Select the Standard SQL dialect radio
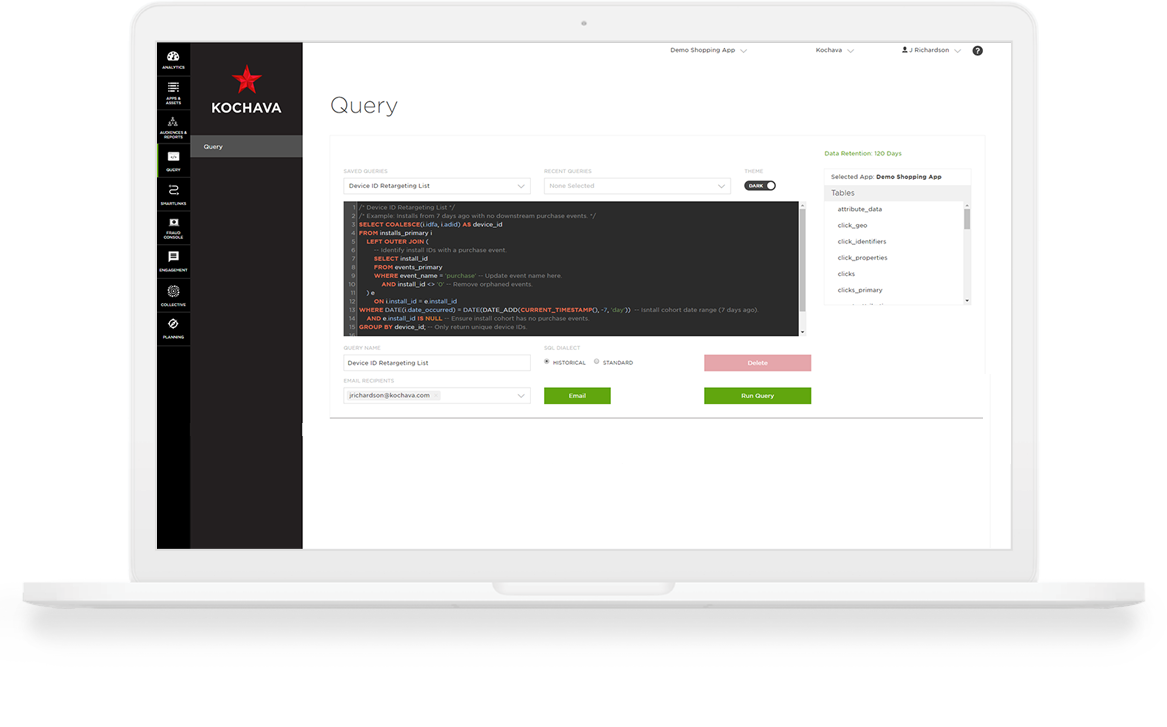 pyautogui.click(x=596, y=362)
